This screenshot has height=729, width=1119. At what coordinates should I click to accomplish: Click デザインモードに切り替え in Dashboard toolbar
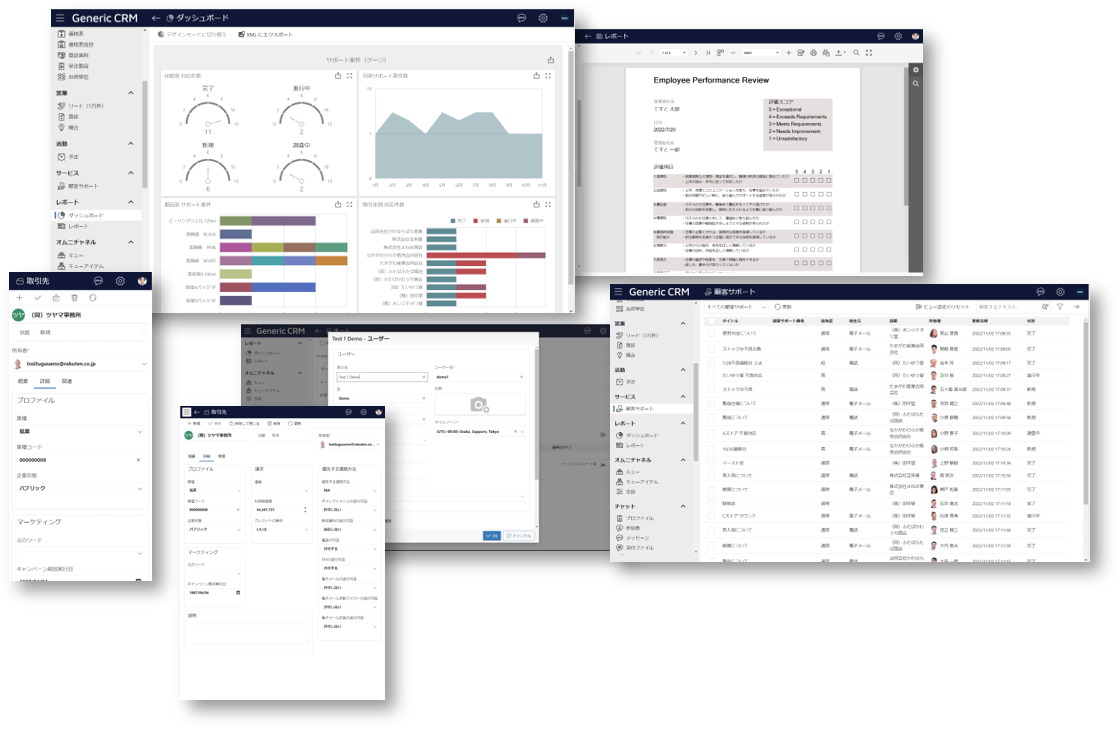[192, 34]
